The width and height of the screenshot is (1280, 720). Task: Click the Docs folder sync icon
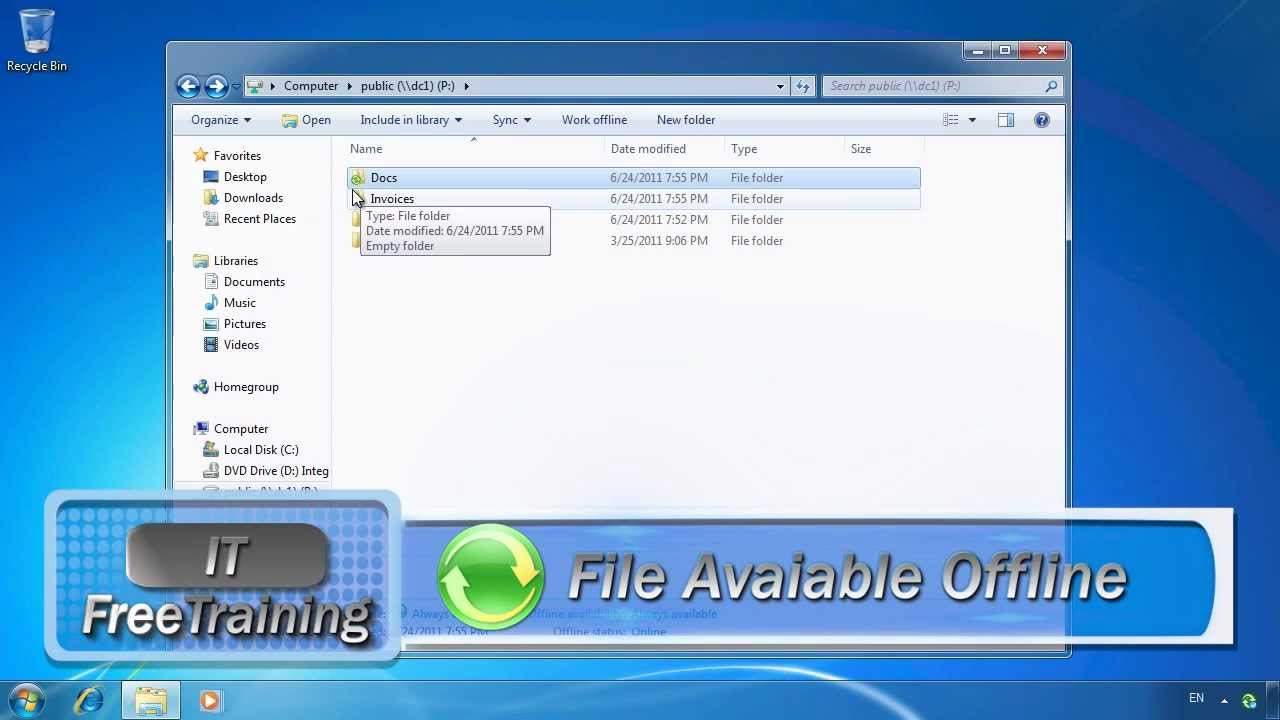click(x=358, y=179)
